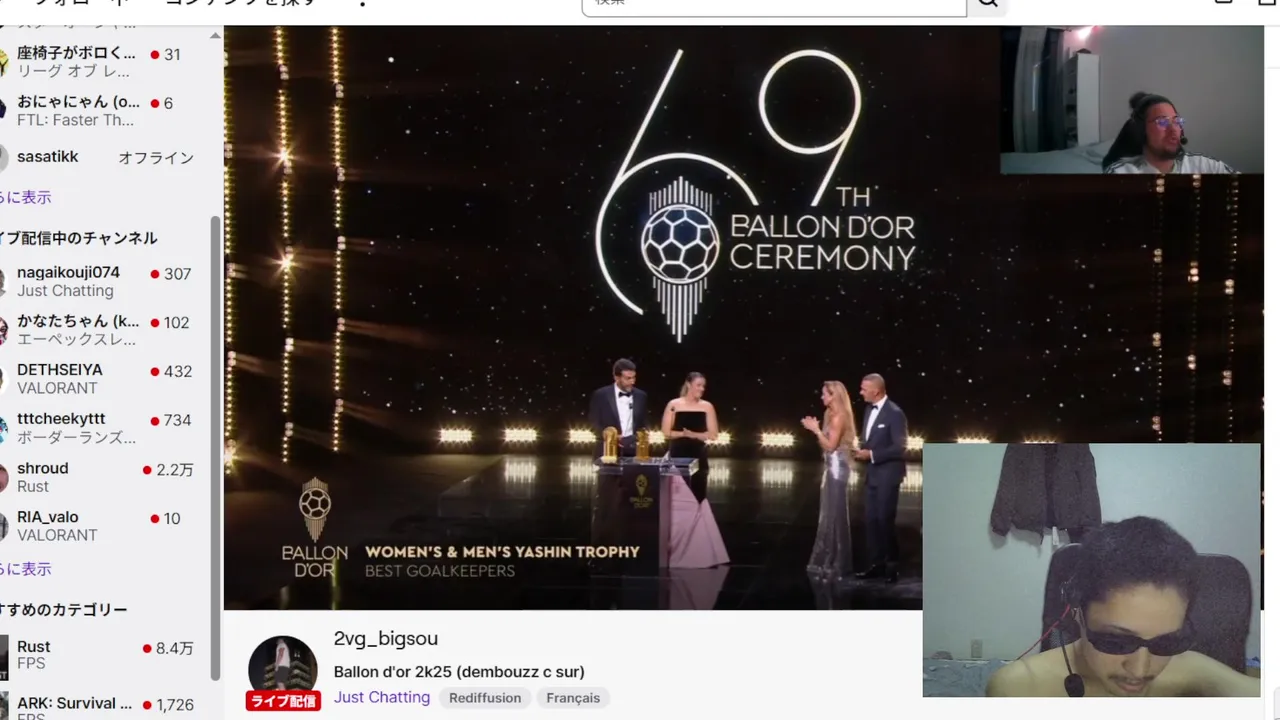Open the shroud Rust channel
Image resolution: width=1280 pixels, height=720 pixels.
pos(100,477)
